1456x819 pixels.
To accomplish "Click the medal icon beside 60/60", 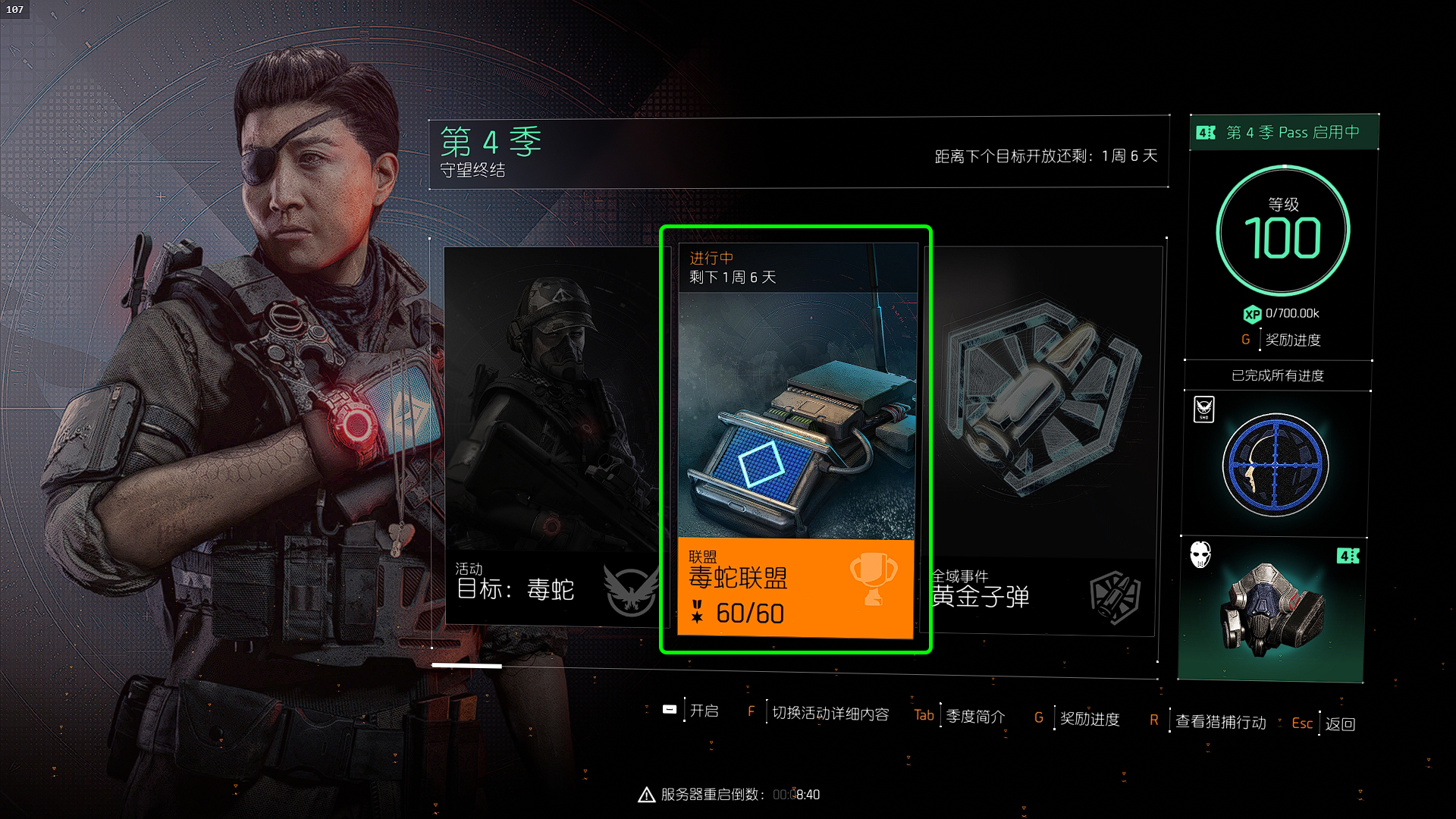I will (697, 612).
